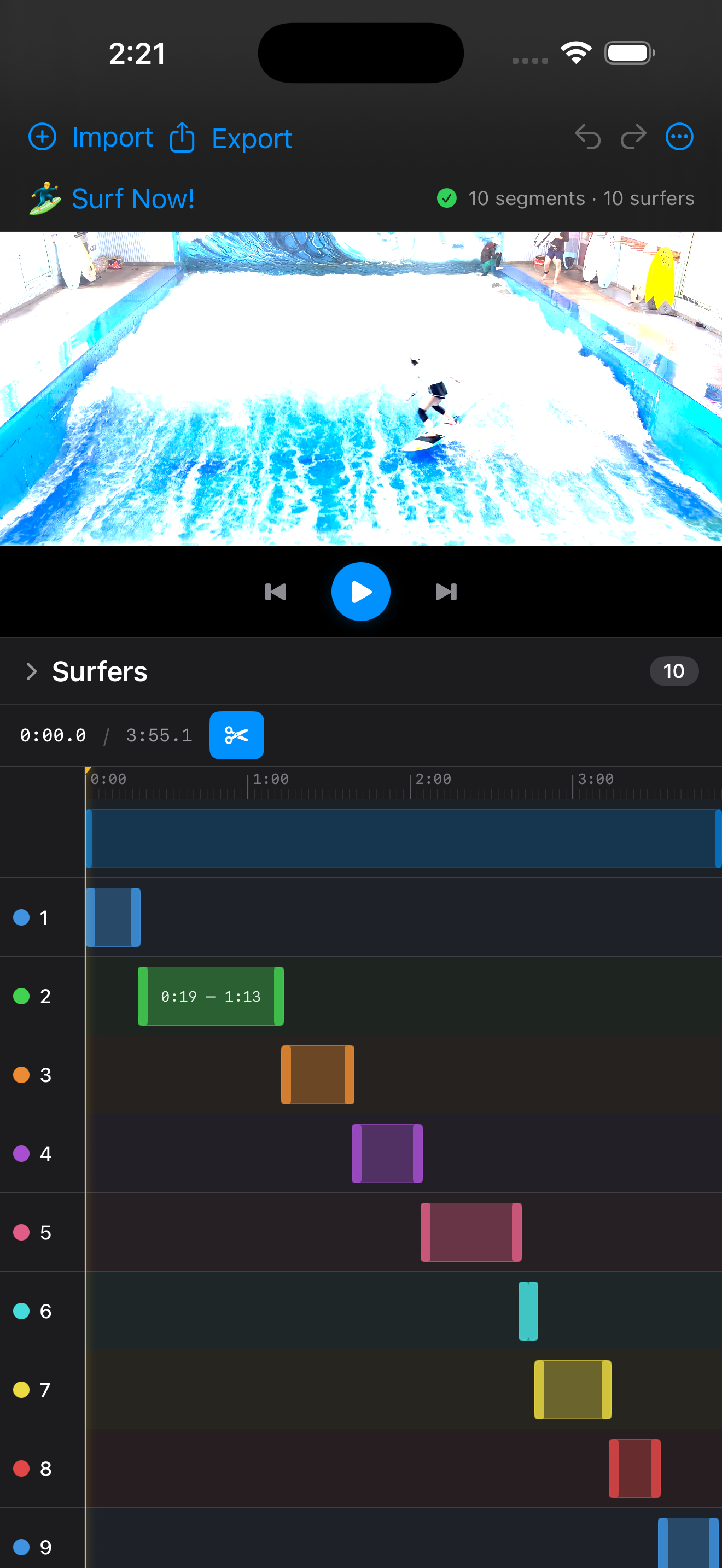The height and width of the screenshot is (1568, 722).
Task: Open the Surf Now! project title
Action: pyautogui.click(x=133, y=198)
